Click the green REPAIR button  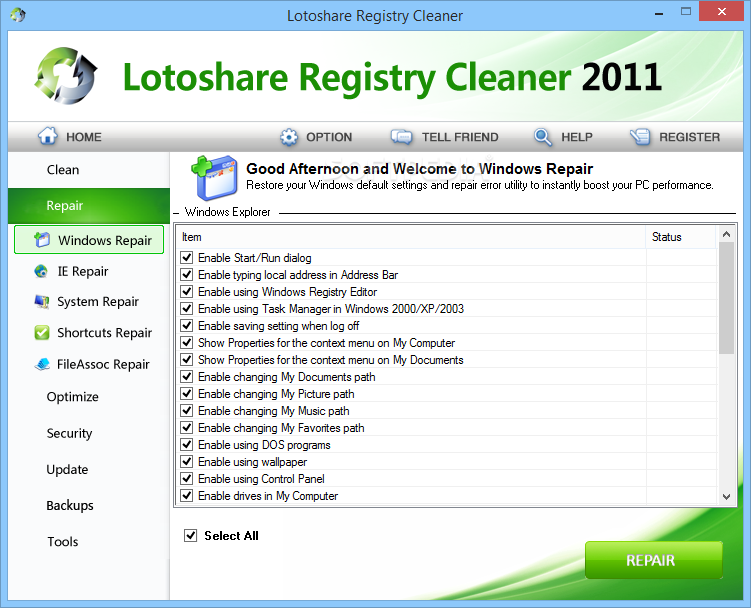[654, 560]
